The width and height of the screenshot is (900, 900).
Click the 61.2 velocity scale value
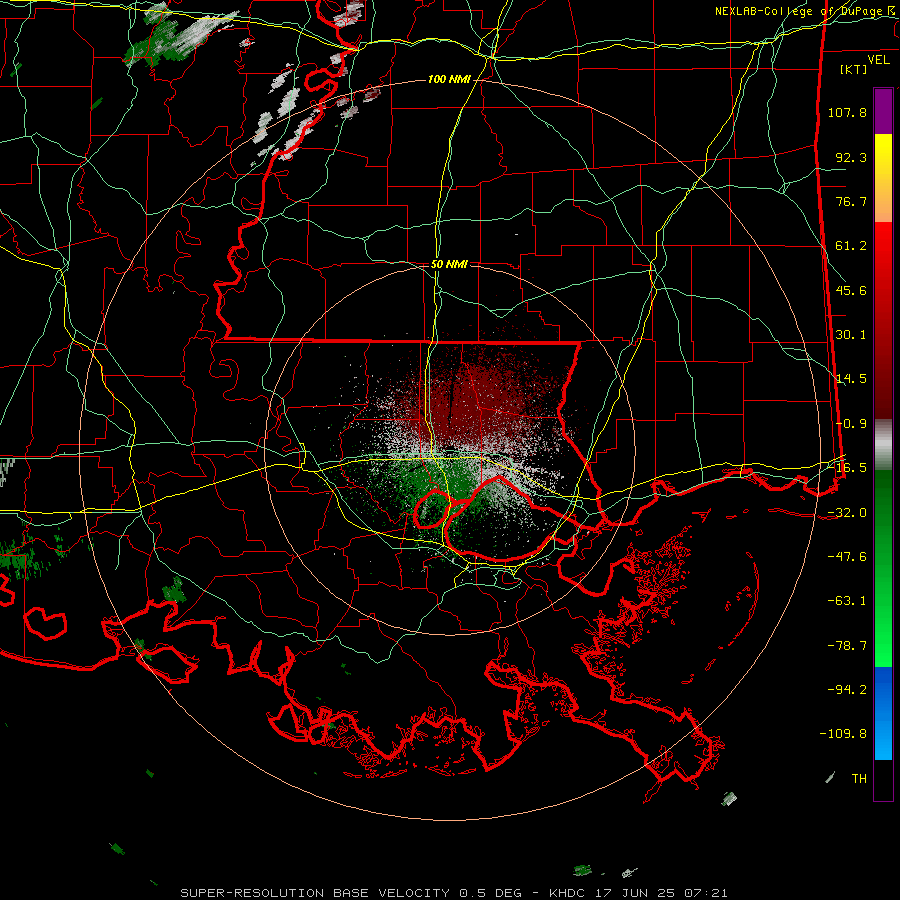[851, 246]
